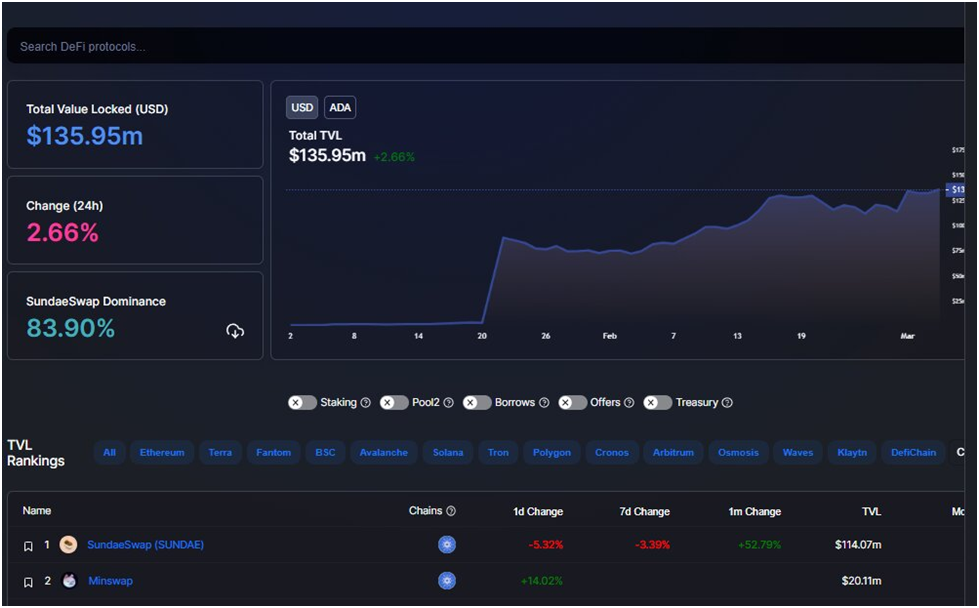Select the USD chart denomination button
979x608 pixels.
[x=302, y=108]
